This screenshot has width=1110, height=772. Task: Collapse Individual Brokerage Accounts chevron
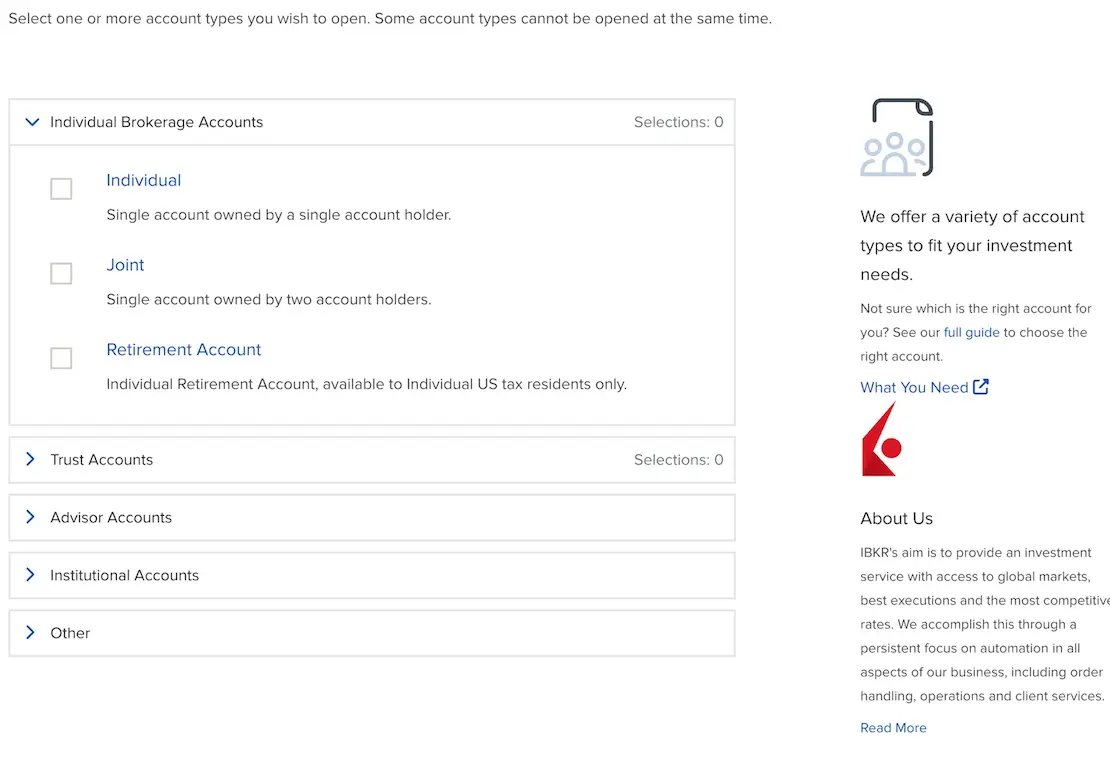tap(31, 122)
